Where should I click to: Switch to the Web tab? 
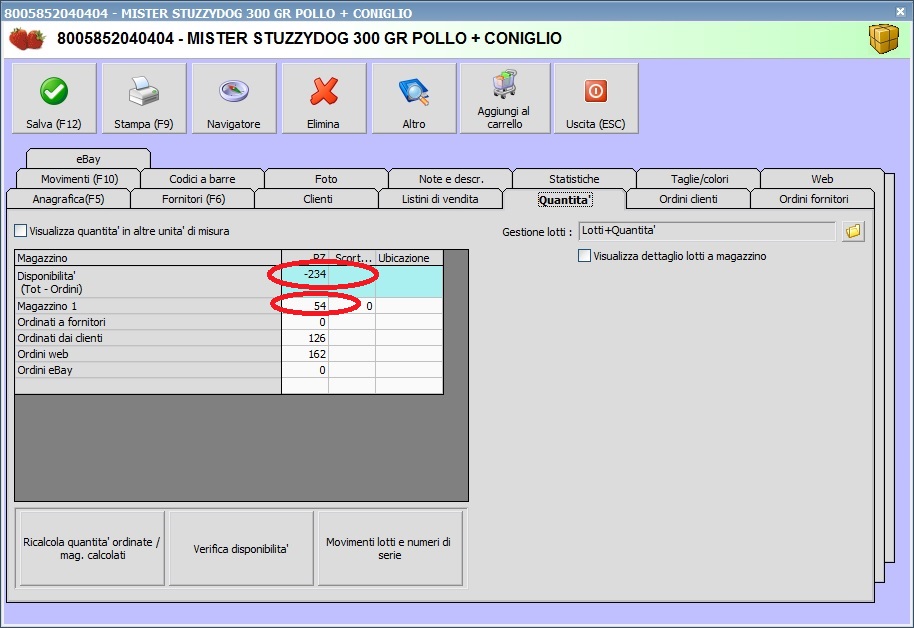[x=822, y=178]
